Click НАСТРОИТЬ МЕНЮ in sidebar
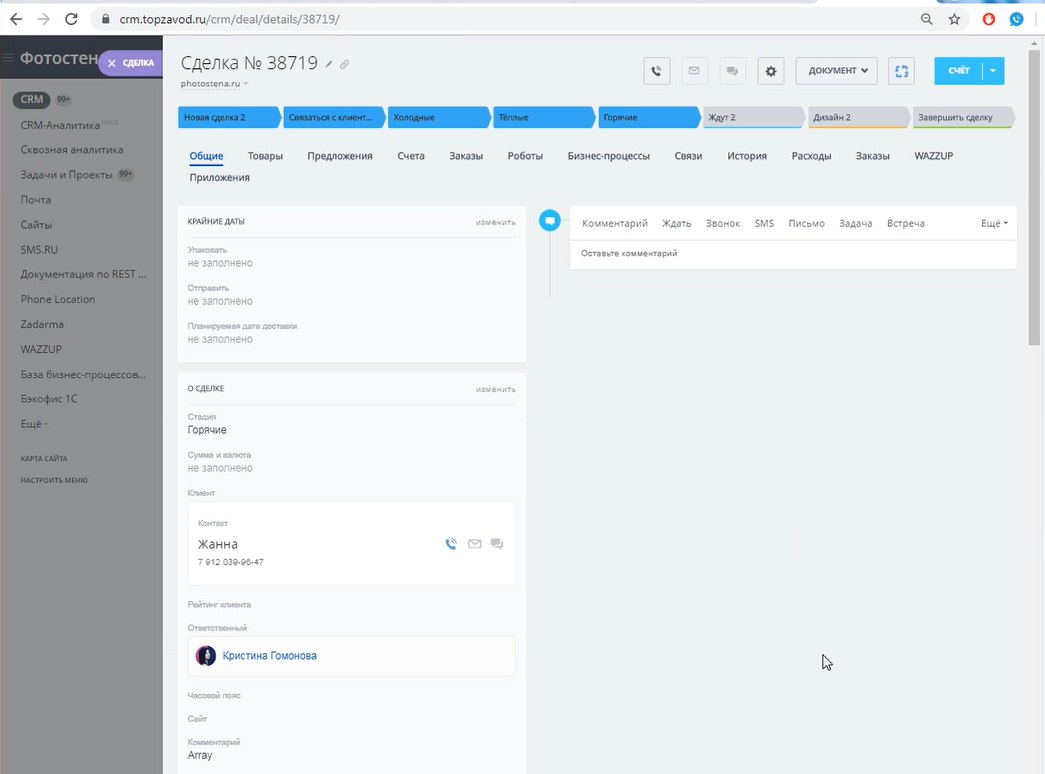1045x774 pixels. pyautogui.click(x=54, y=480)
